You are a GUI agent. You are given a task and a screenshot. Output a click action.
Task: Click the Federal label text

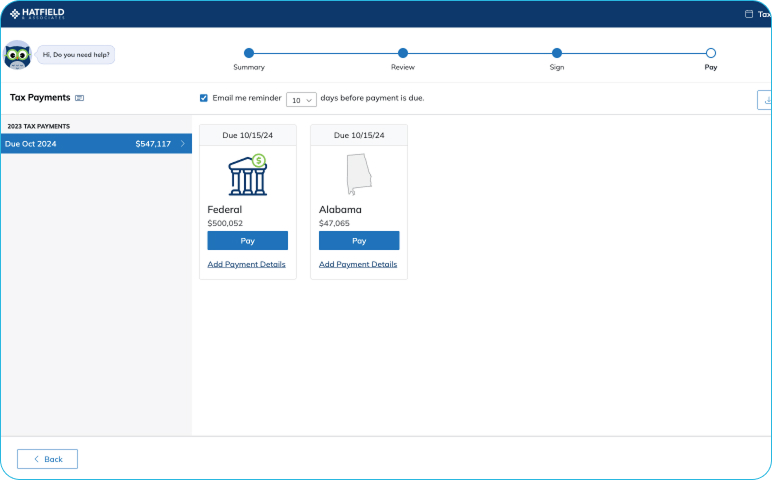[x=225, y=210]
